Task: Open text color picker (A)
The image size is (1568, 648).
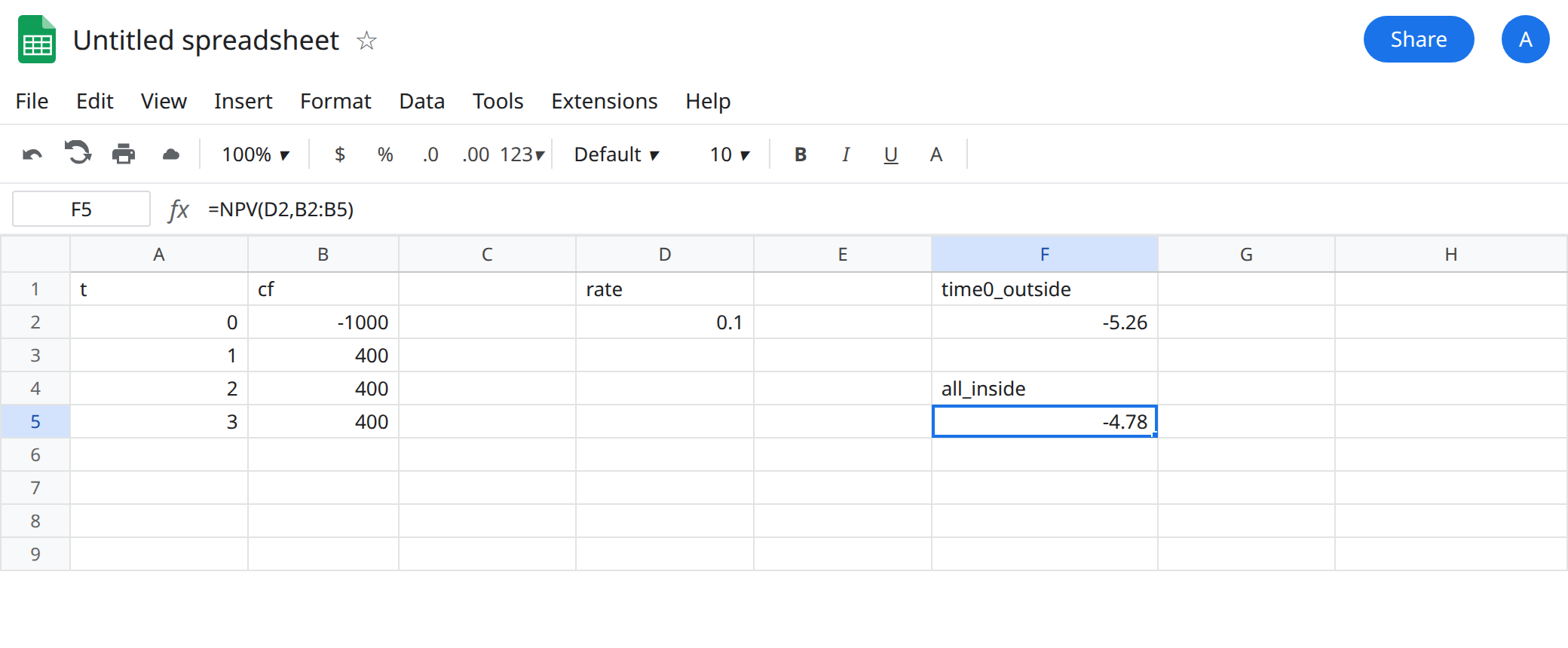Action: tap(936, 154)
